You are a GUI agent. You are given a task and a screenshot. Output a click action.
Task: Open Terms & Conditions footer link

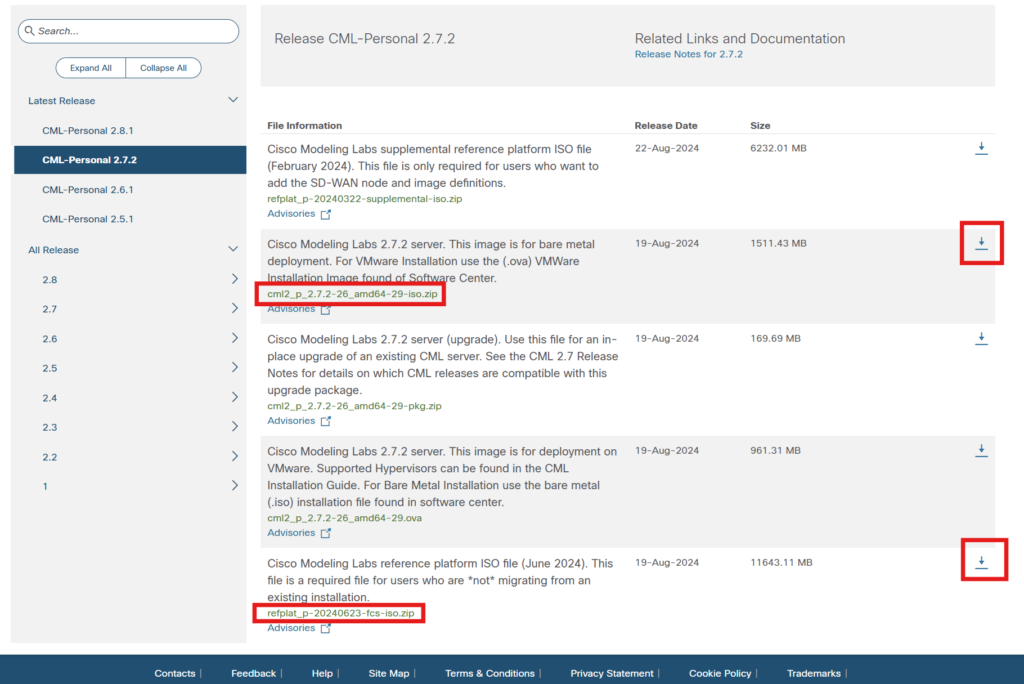(490, 674)
